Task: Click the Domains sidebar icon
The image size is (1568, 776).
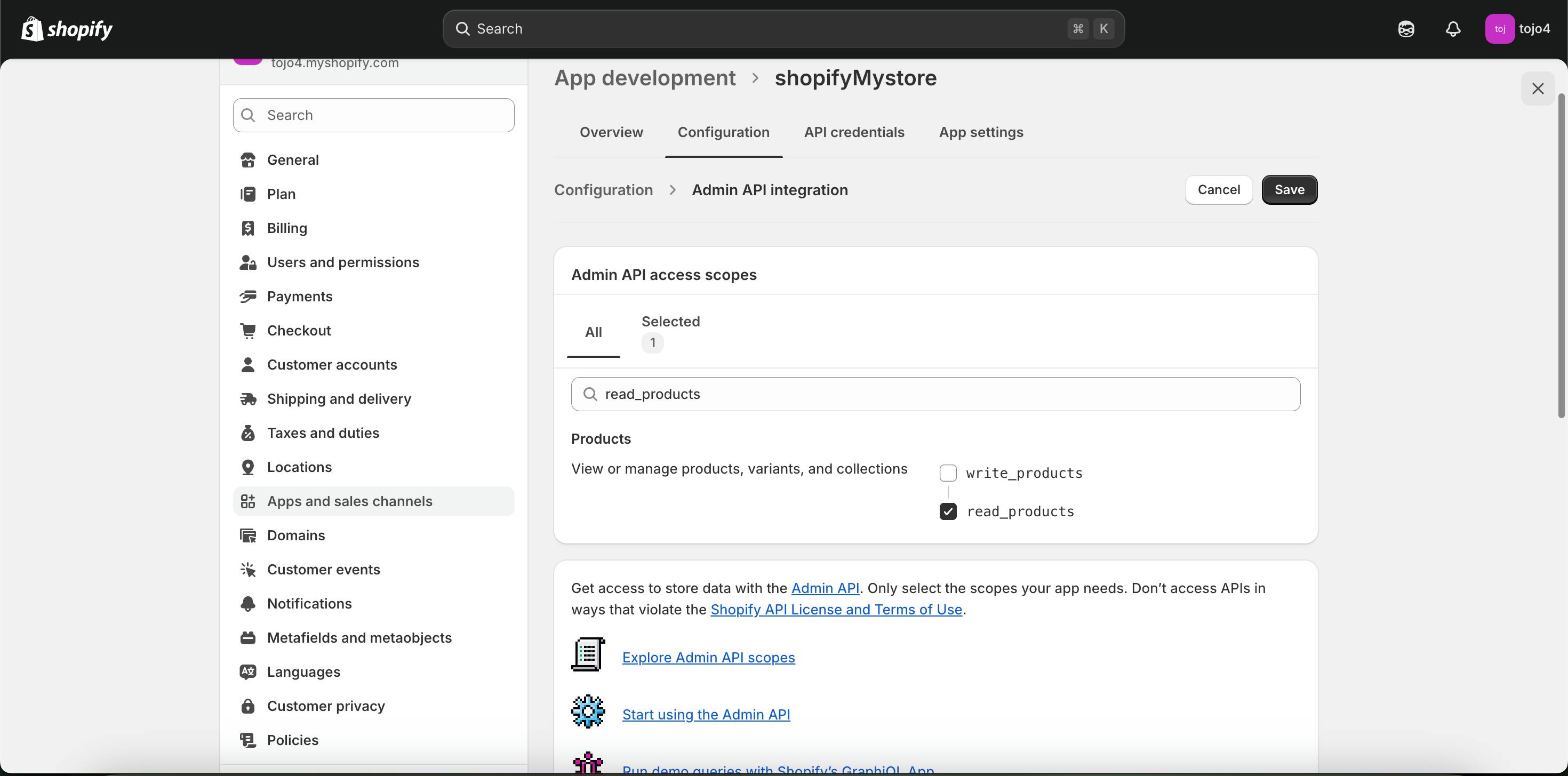Action: [x=248, y=535]
